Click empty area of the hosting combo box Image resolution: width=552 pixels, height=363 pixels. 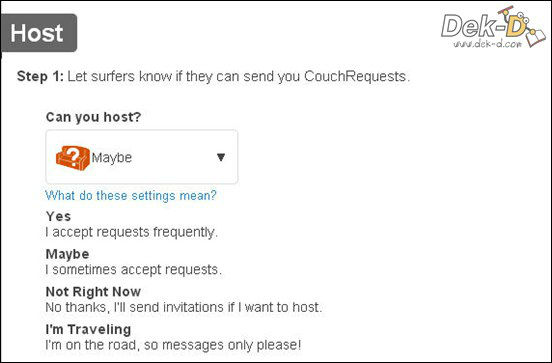point(172,157)
